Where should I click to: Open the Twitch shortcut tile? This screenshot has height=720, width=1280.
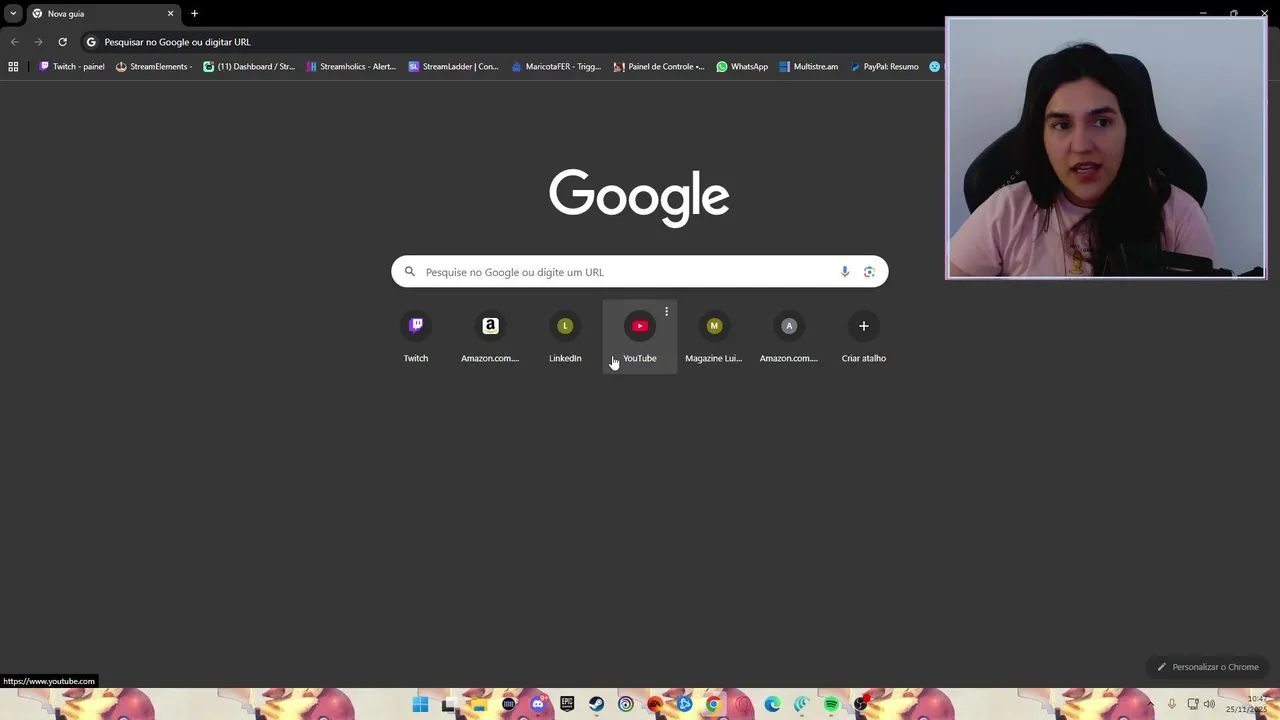pos(416,337)
